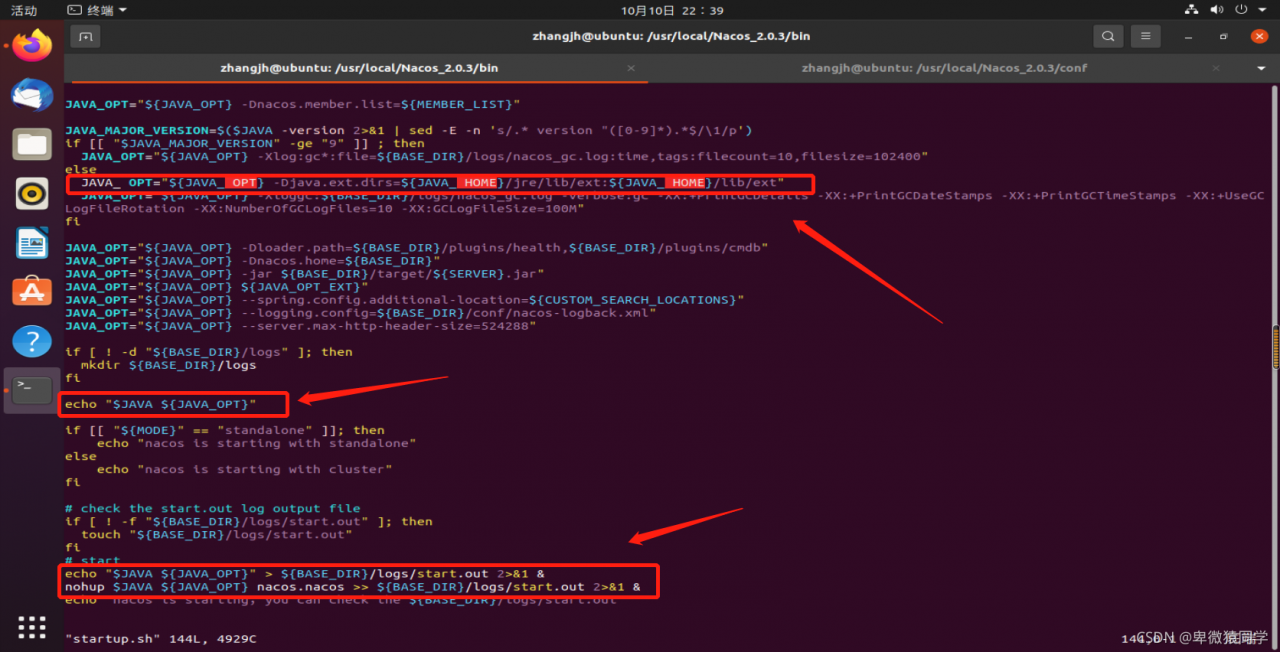Close the Nacos_2.0.3/bin tab

(631, 68)
